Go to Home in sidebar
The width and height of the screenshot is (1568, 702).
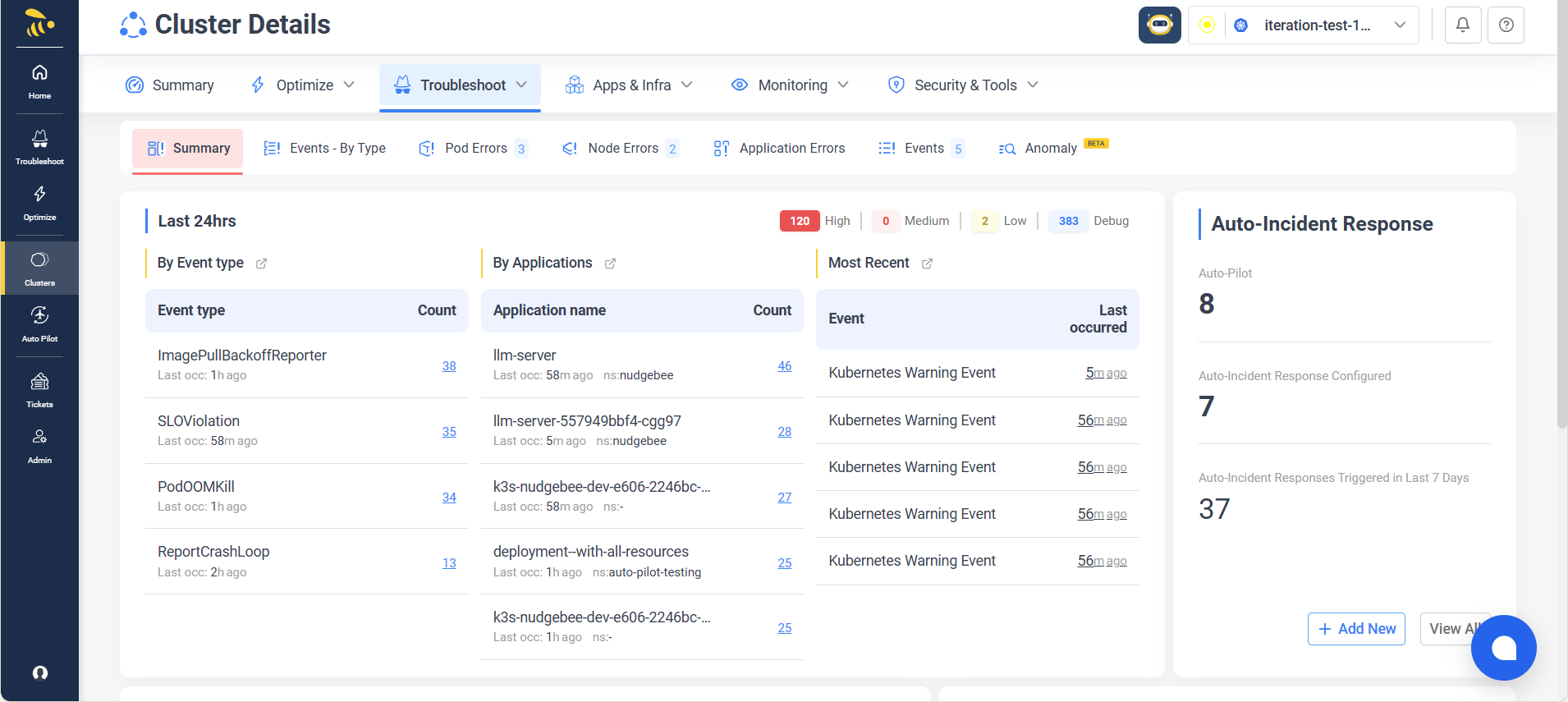(39, 81)
